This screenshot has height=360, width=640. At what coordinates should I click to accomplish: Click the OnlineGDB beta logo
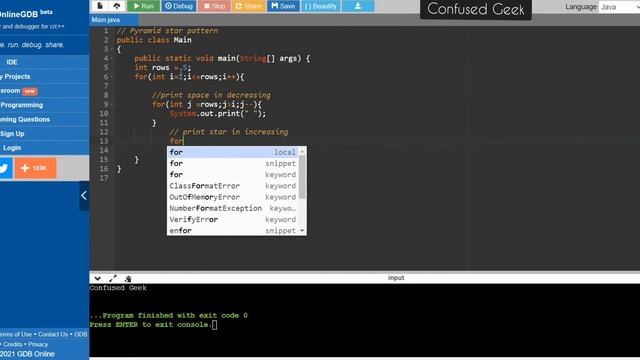tap(27, 13)
